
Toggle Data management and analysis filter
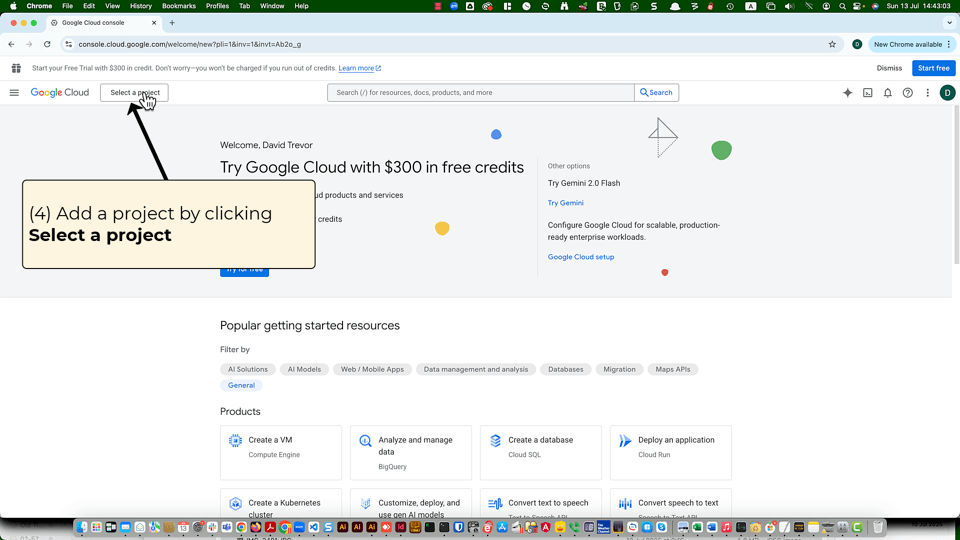click(x=476, y=369)
